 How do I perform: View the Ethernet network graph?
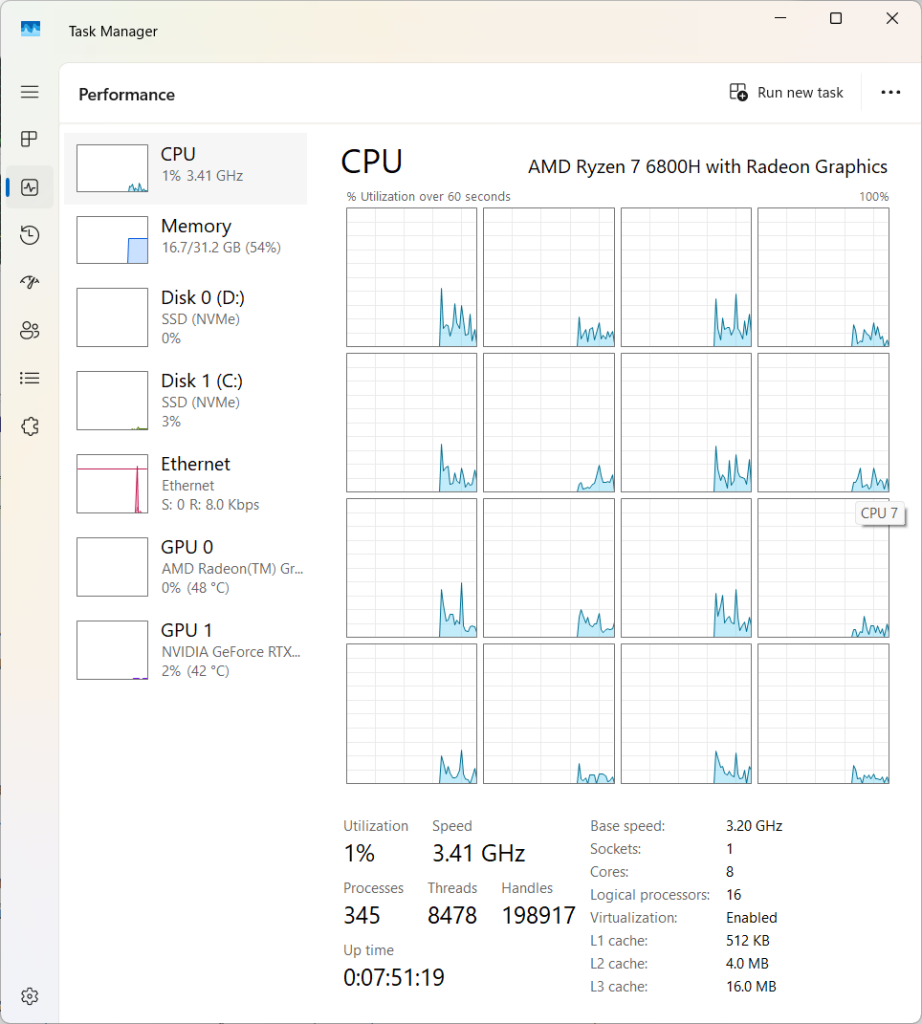[x=186, y=484]
